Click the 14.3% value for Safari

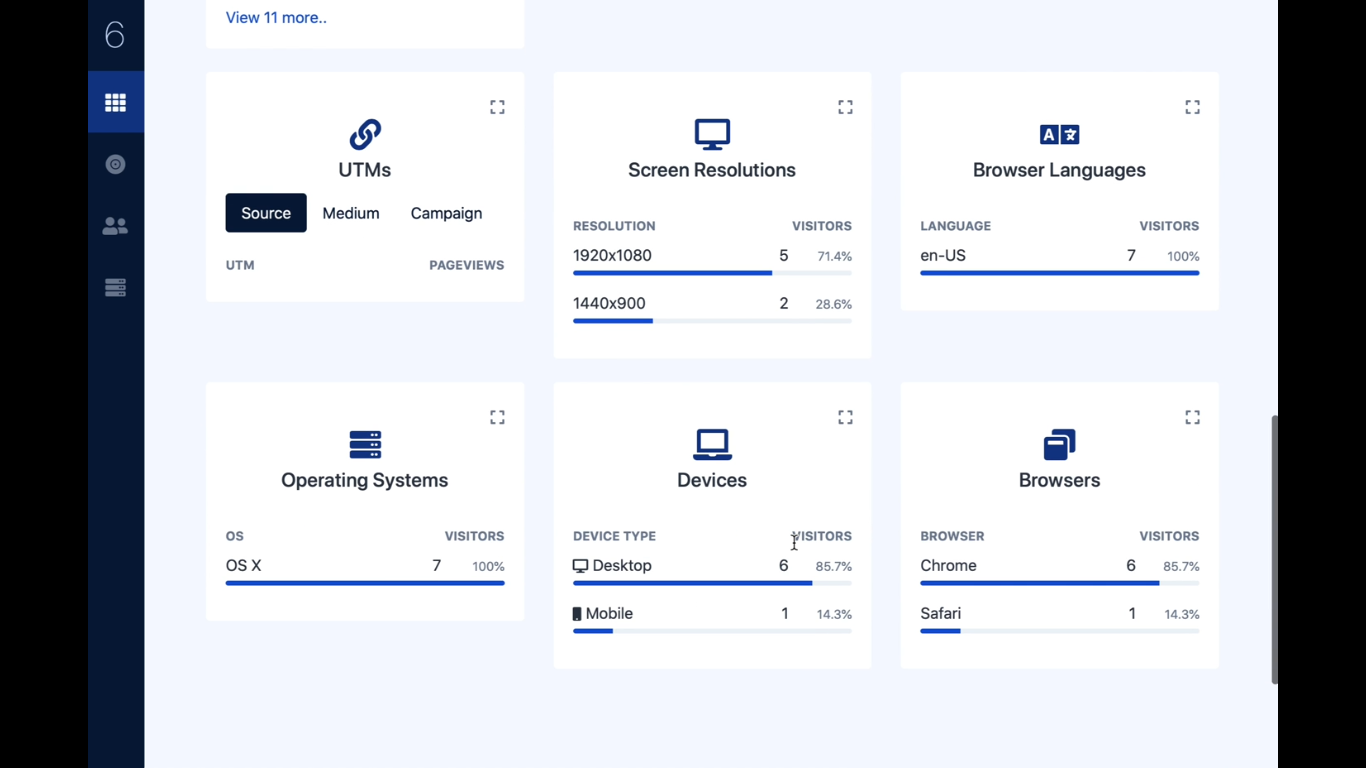1182,614
